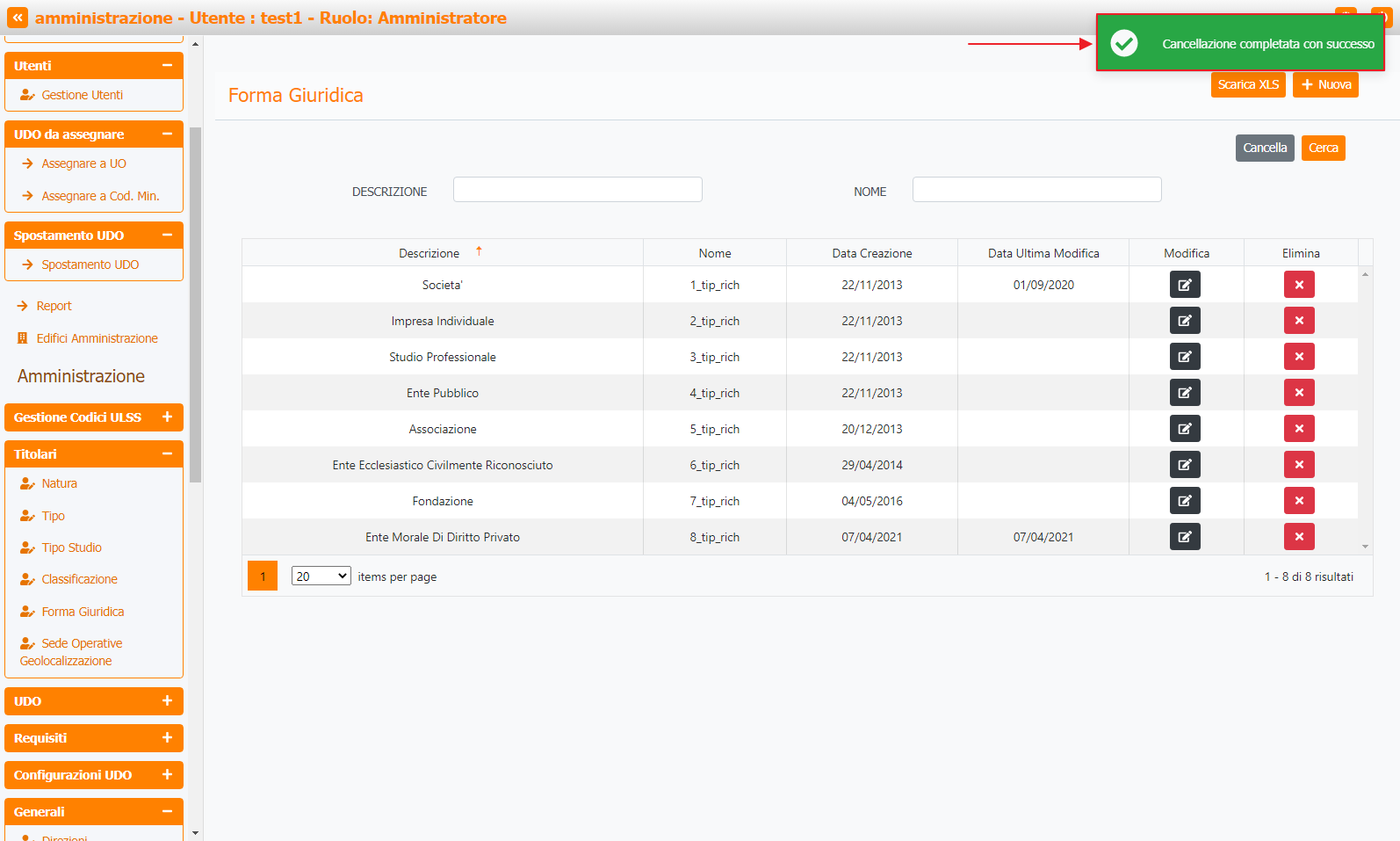Focus the DESCRIZIONE filter input field

[577, 190]
